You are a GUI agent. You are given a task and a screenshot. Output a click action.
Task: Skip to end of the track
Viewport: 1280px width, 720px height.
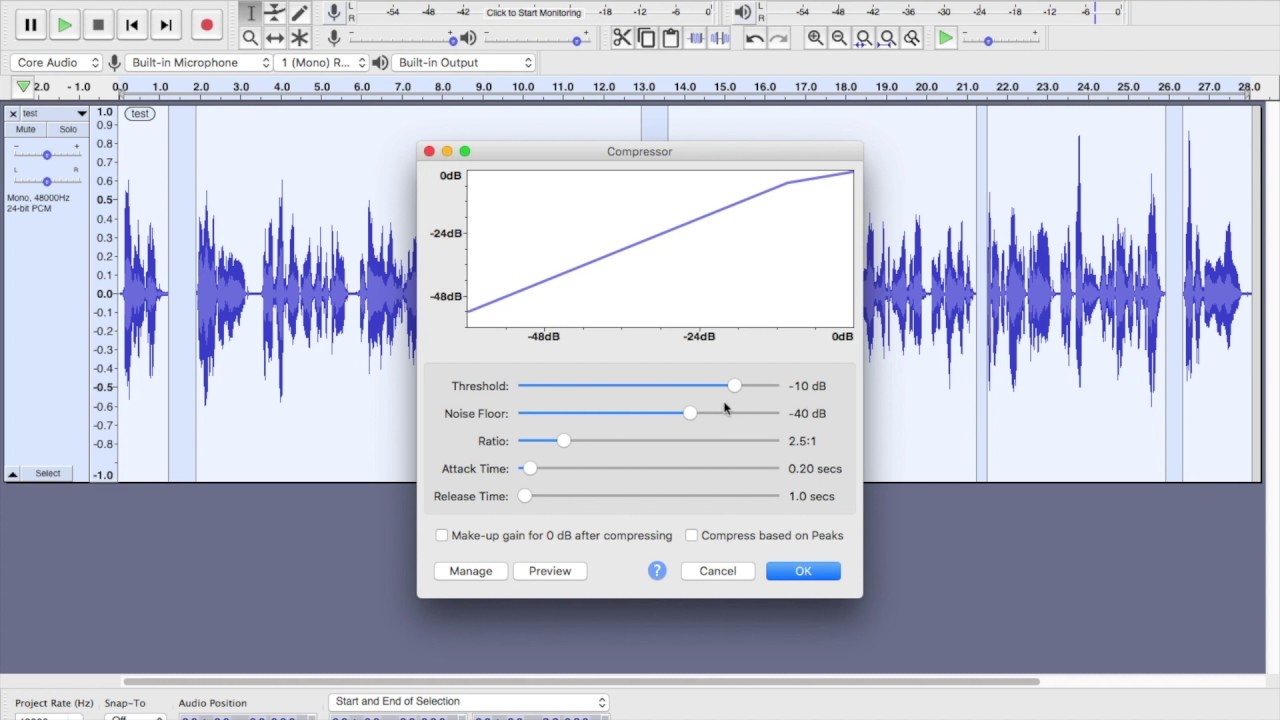[x=166, y=25]
